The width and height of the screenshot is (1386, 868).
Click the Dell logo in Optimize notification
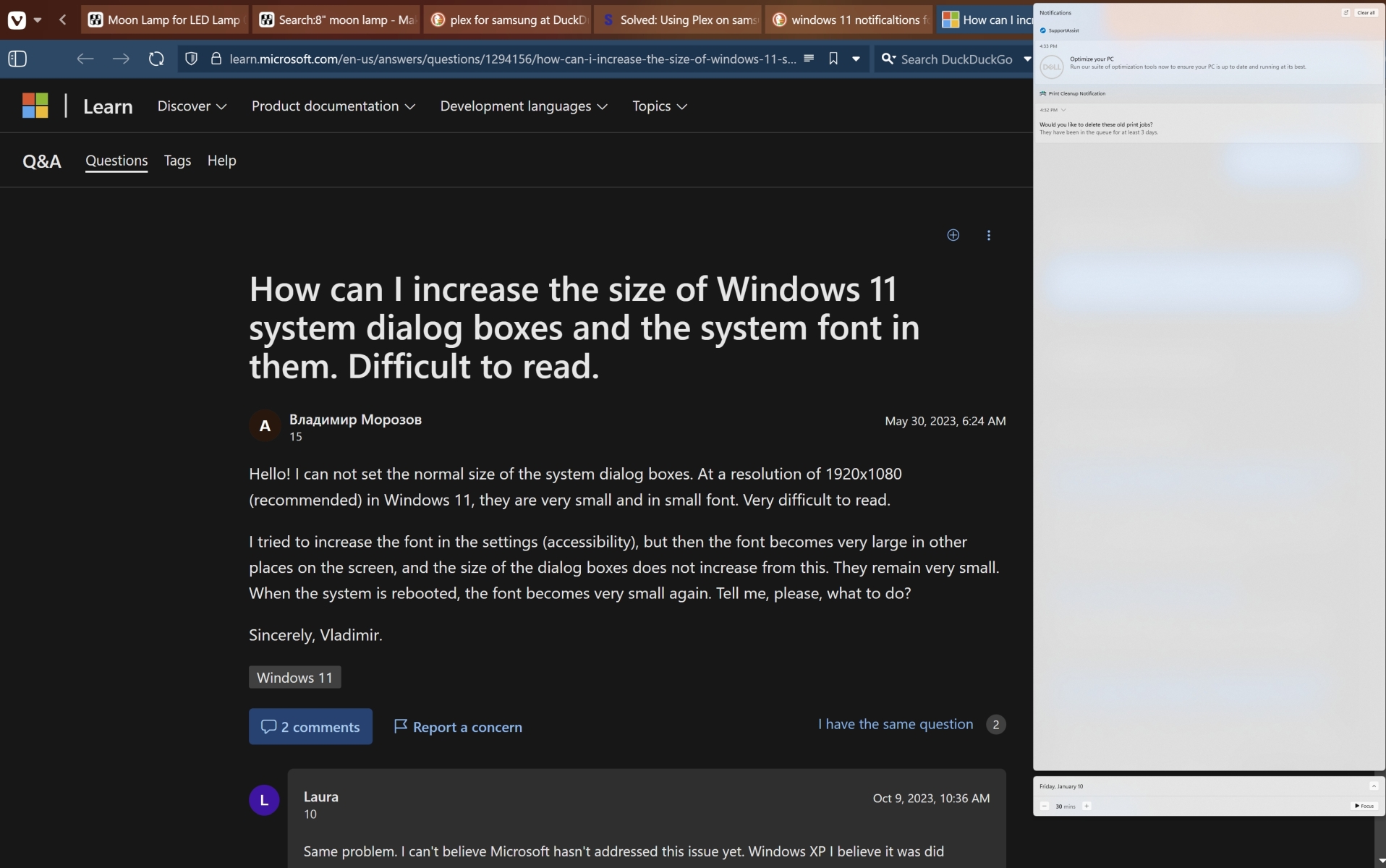point(1051,67)
